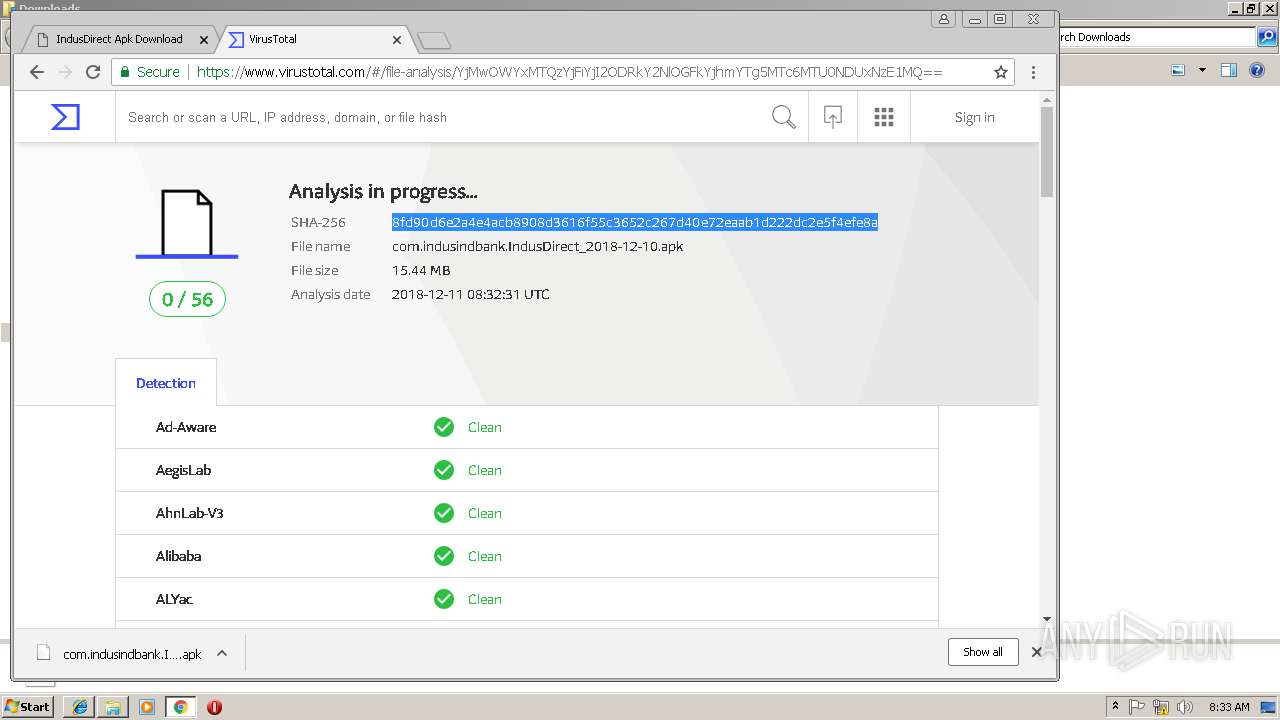Launch Internet Explorer from taskbar
1280x720 pixels.
[x=79, y=707]
